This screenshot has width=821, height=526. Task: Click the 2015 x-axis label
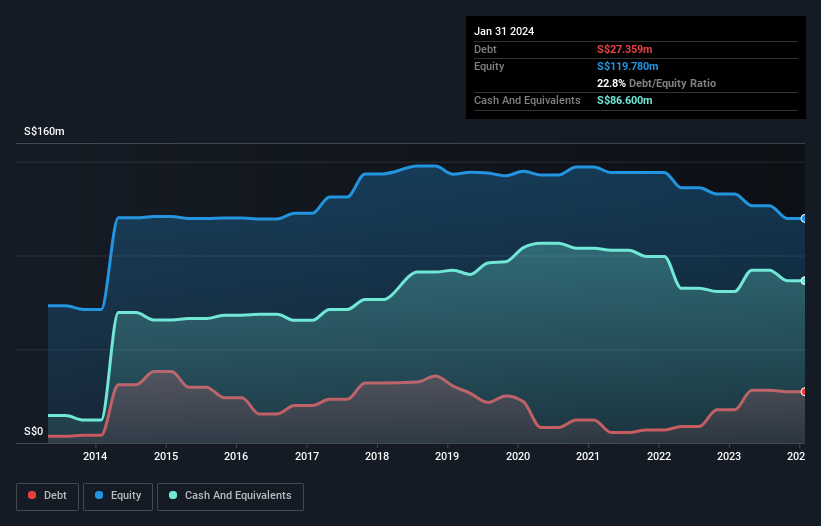coord(166,456)
